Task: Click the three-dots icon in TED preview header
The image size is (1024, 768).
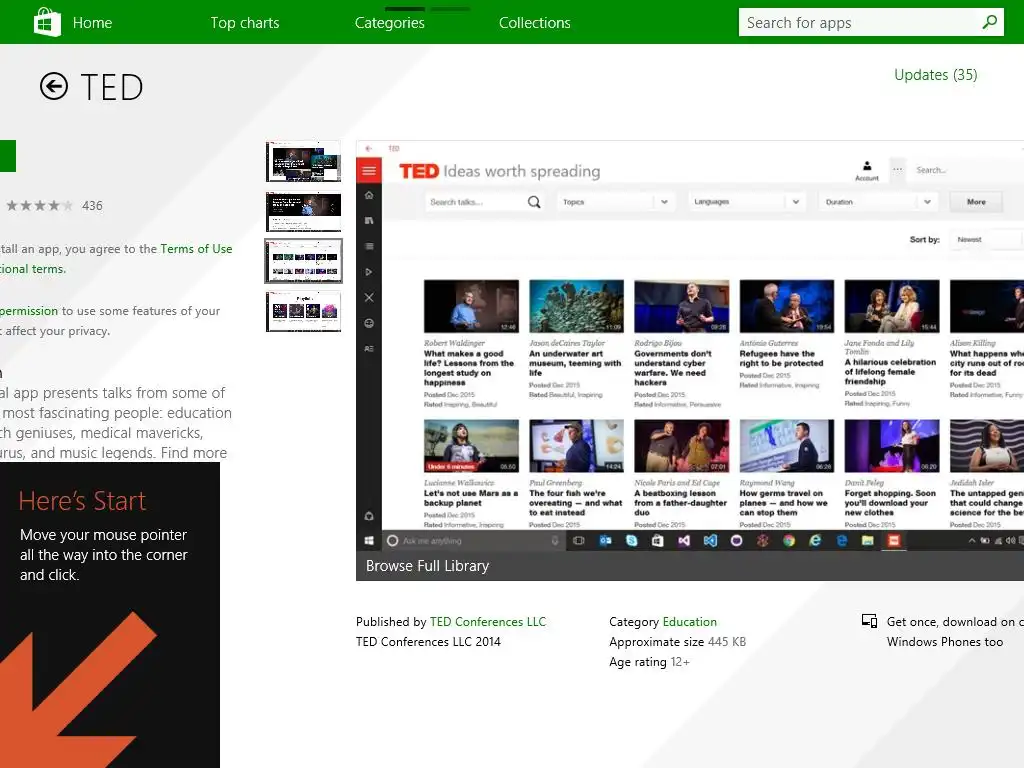Action: (898, 169)
